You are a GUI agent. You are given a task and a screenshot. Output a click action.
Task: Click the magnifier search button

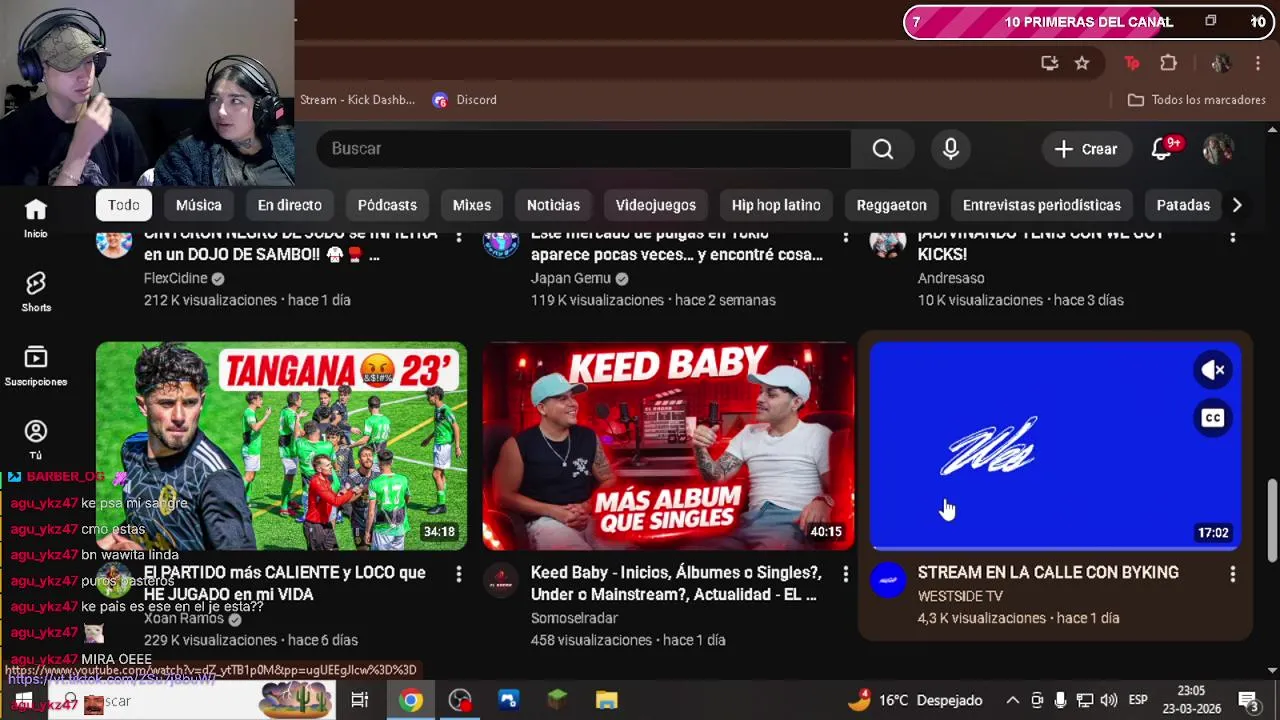(x=882, y=149)
